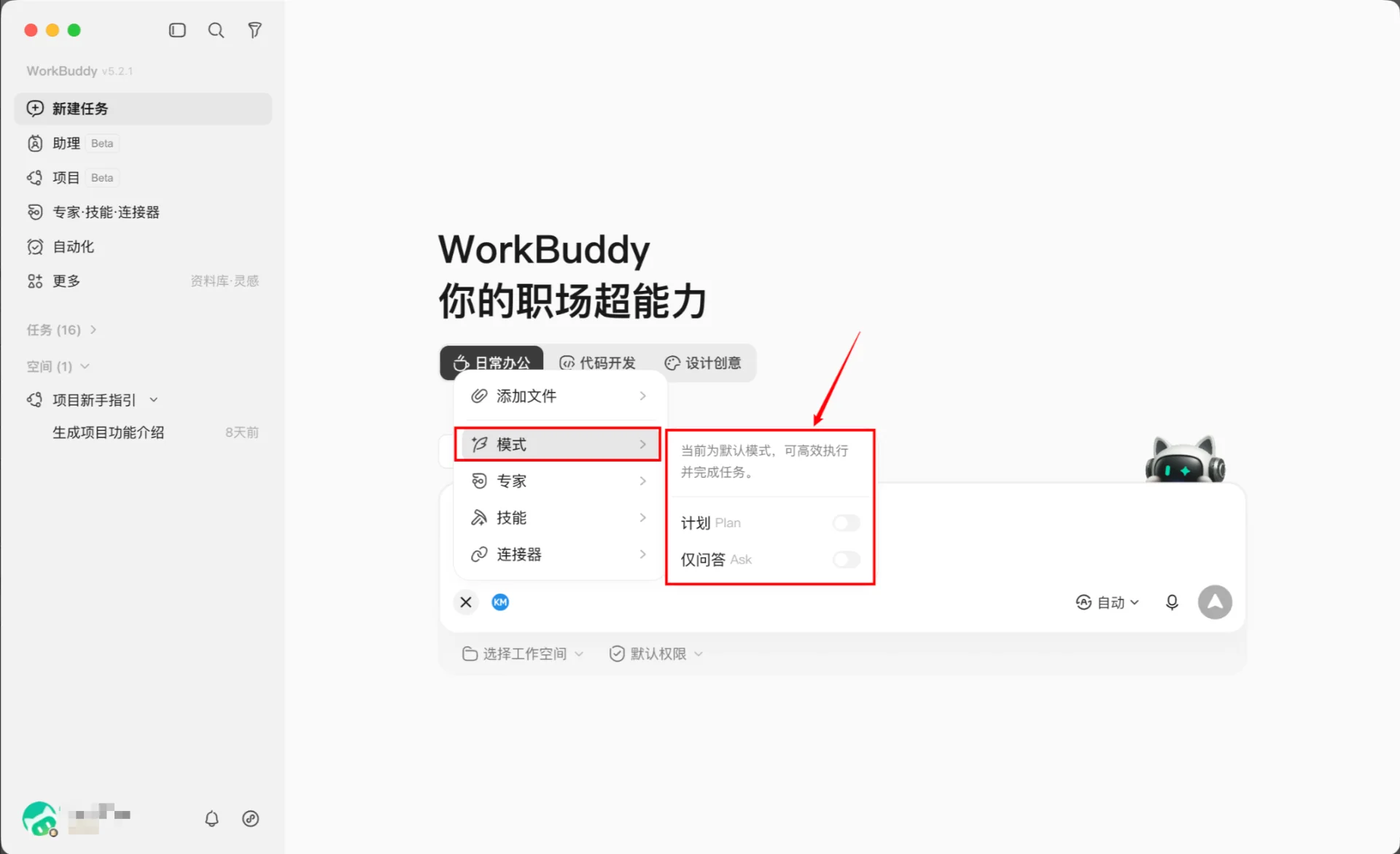Image resolution: width=1400 pixels, height=854 pixels.
Task: Click the expert face icon next to 专家
Action: pos(479,481)
